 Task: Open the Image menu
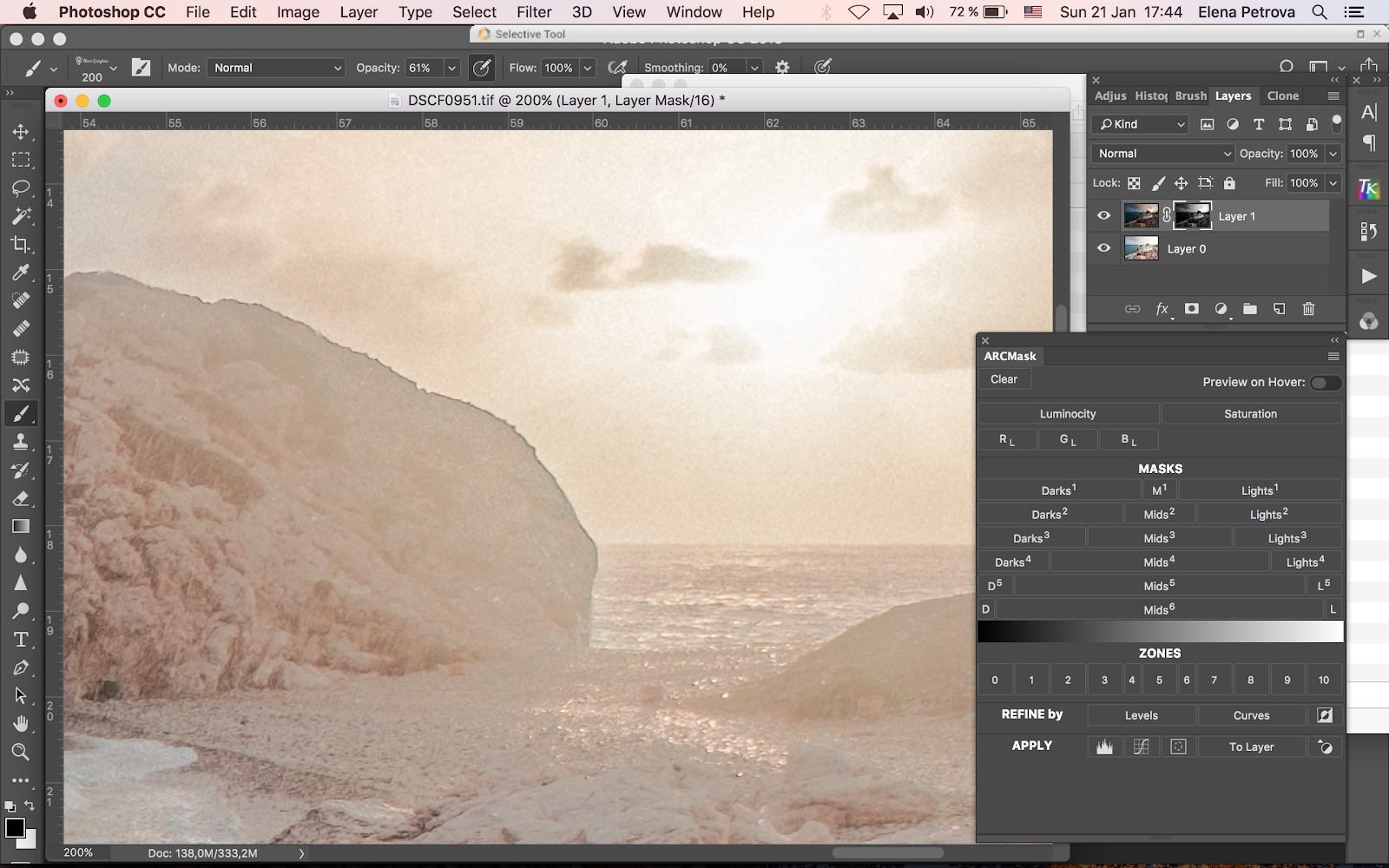tap(298, 12)
